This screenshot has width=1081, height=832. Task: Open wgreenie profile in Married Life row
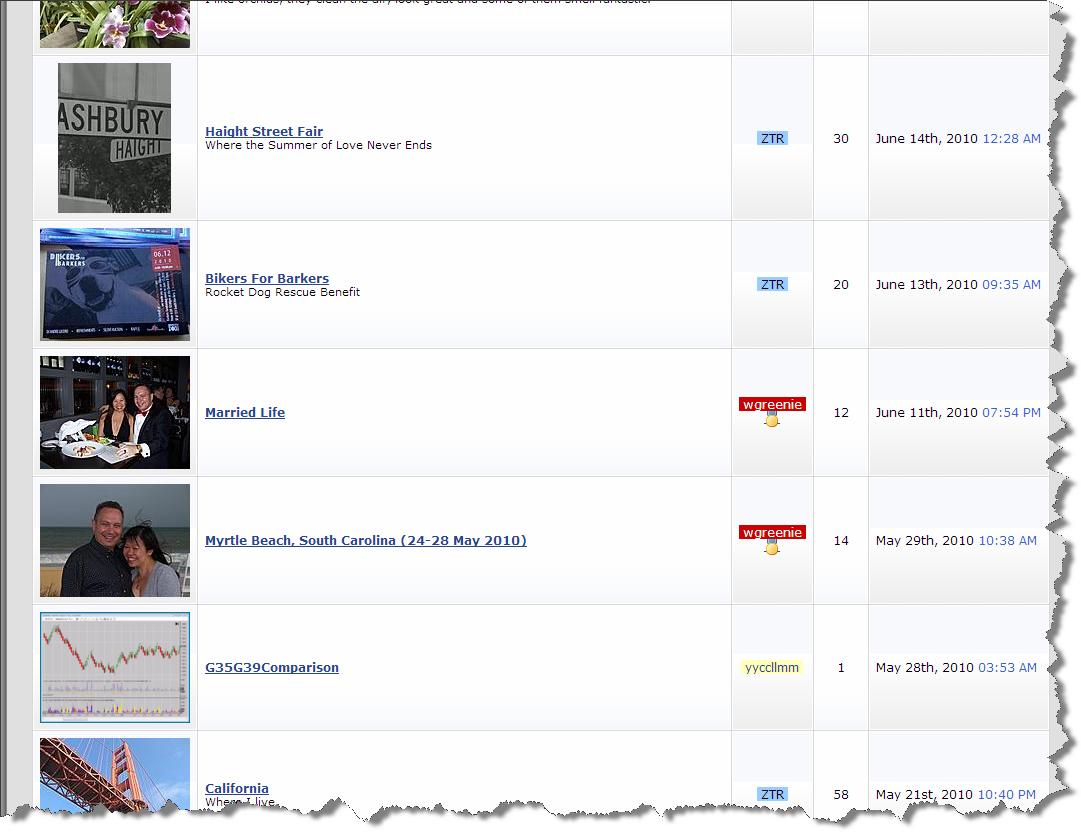(772, 405)
